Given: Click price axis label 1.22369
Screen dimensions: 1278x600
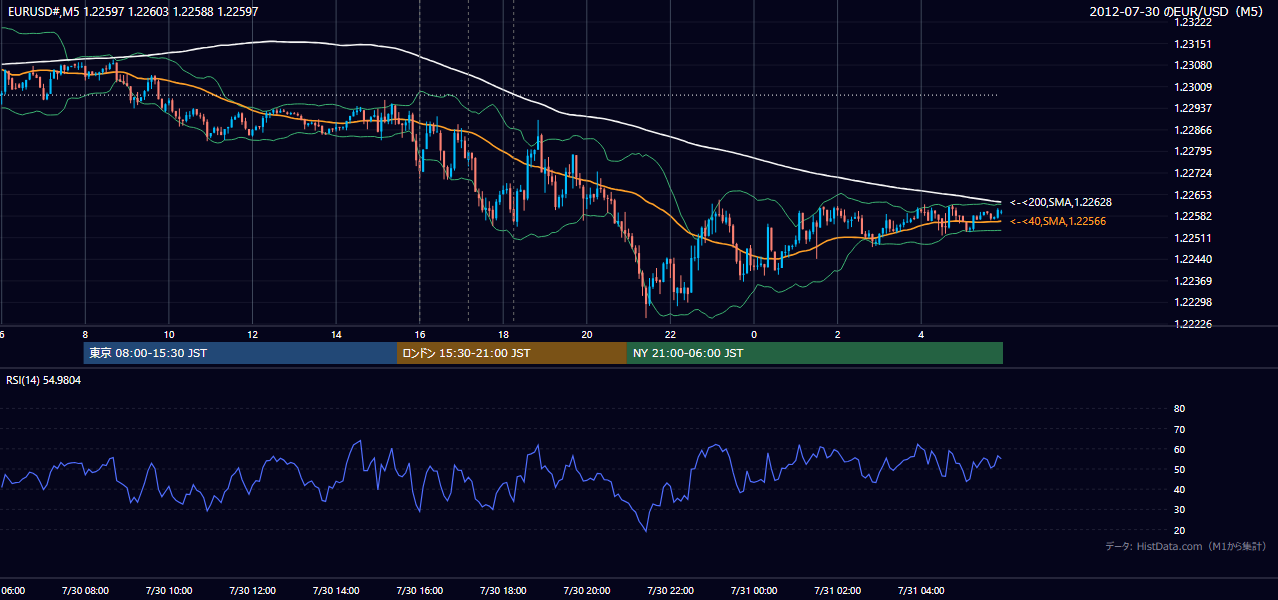Looking at the screenshot, I should click(1193, 281).
